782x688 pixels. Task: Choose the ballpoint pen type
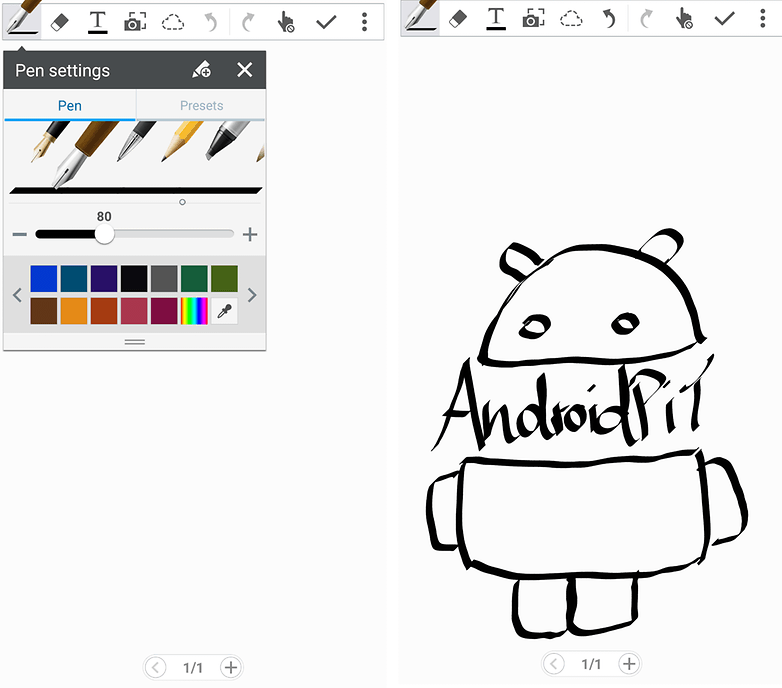coord(136,141)
